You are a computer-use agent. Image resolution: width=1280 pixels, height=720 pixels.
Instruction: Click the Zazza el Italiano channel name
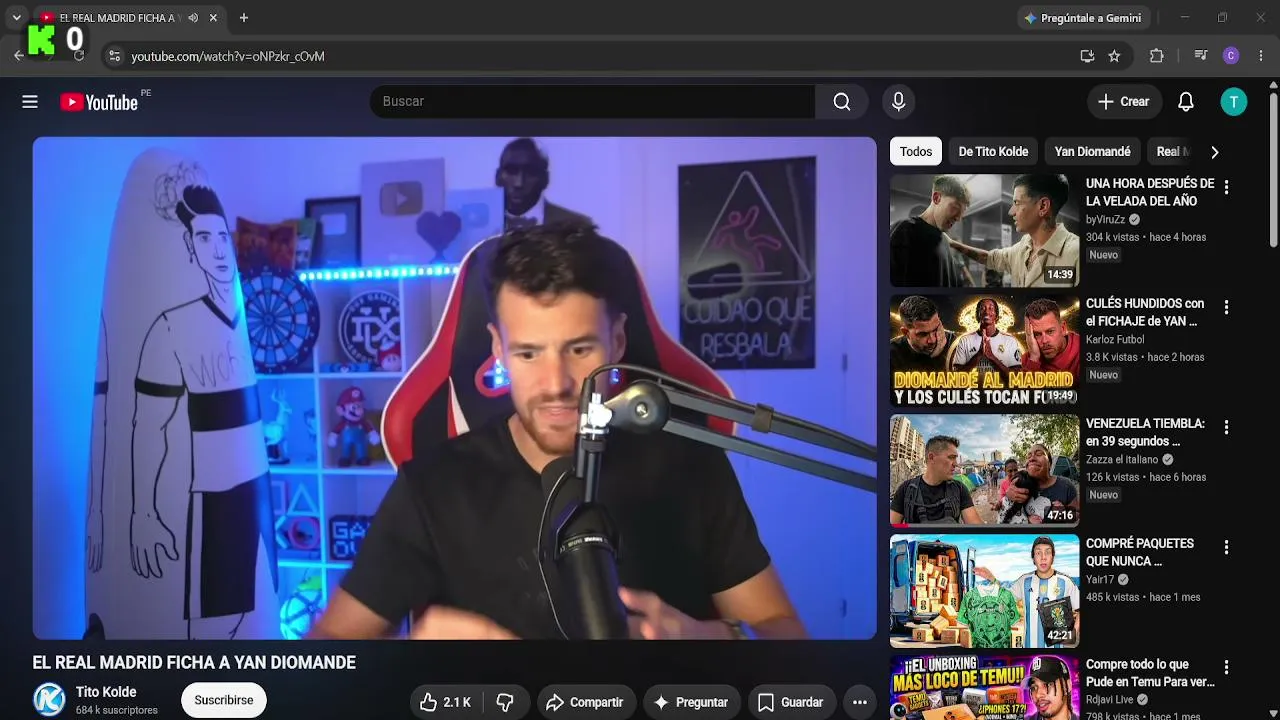click(1122, 460)
